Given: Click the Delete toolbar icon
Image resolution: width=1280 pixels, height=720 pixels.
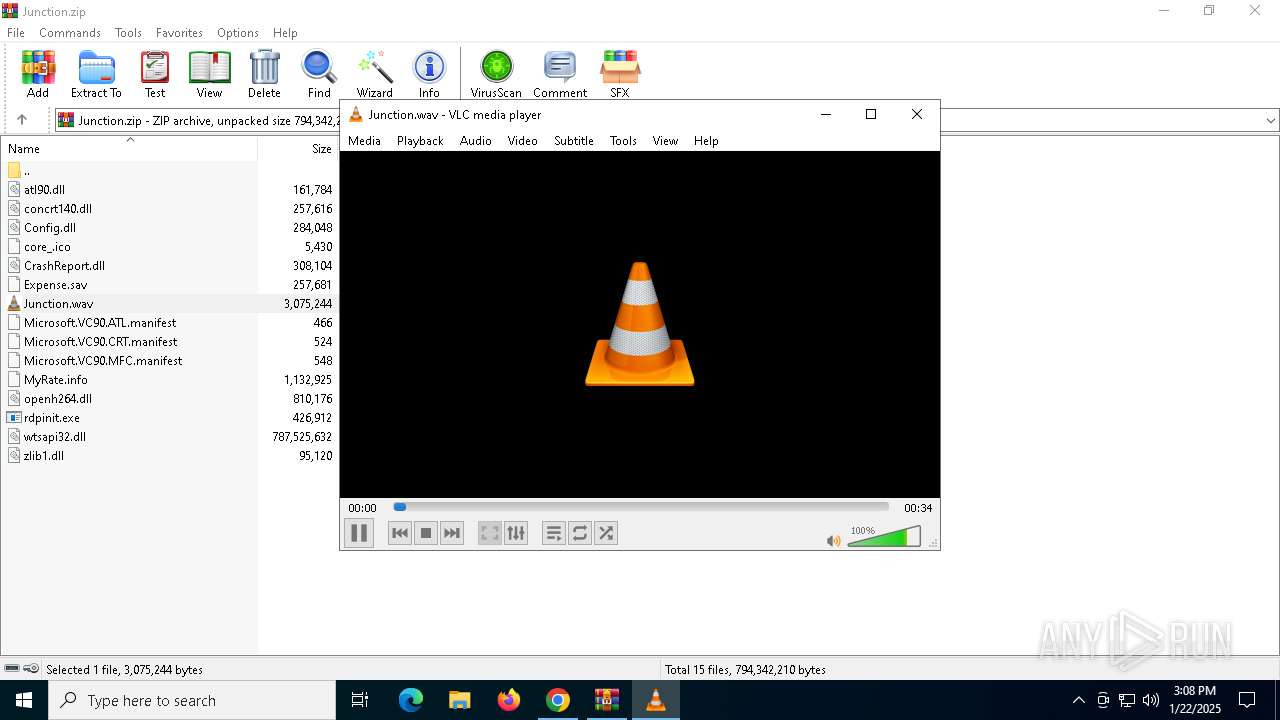Looking at the screenshot, I should (x=264, y=75).
